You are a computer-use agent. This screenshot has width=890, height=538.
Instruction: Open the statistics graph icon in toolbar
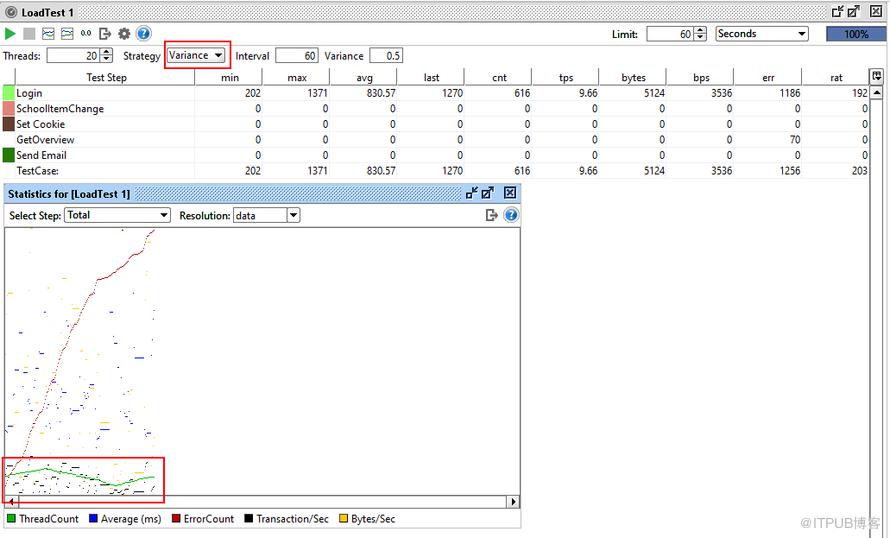tap(48, 33)
